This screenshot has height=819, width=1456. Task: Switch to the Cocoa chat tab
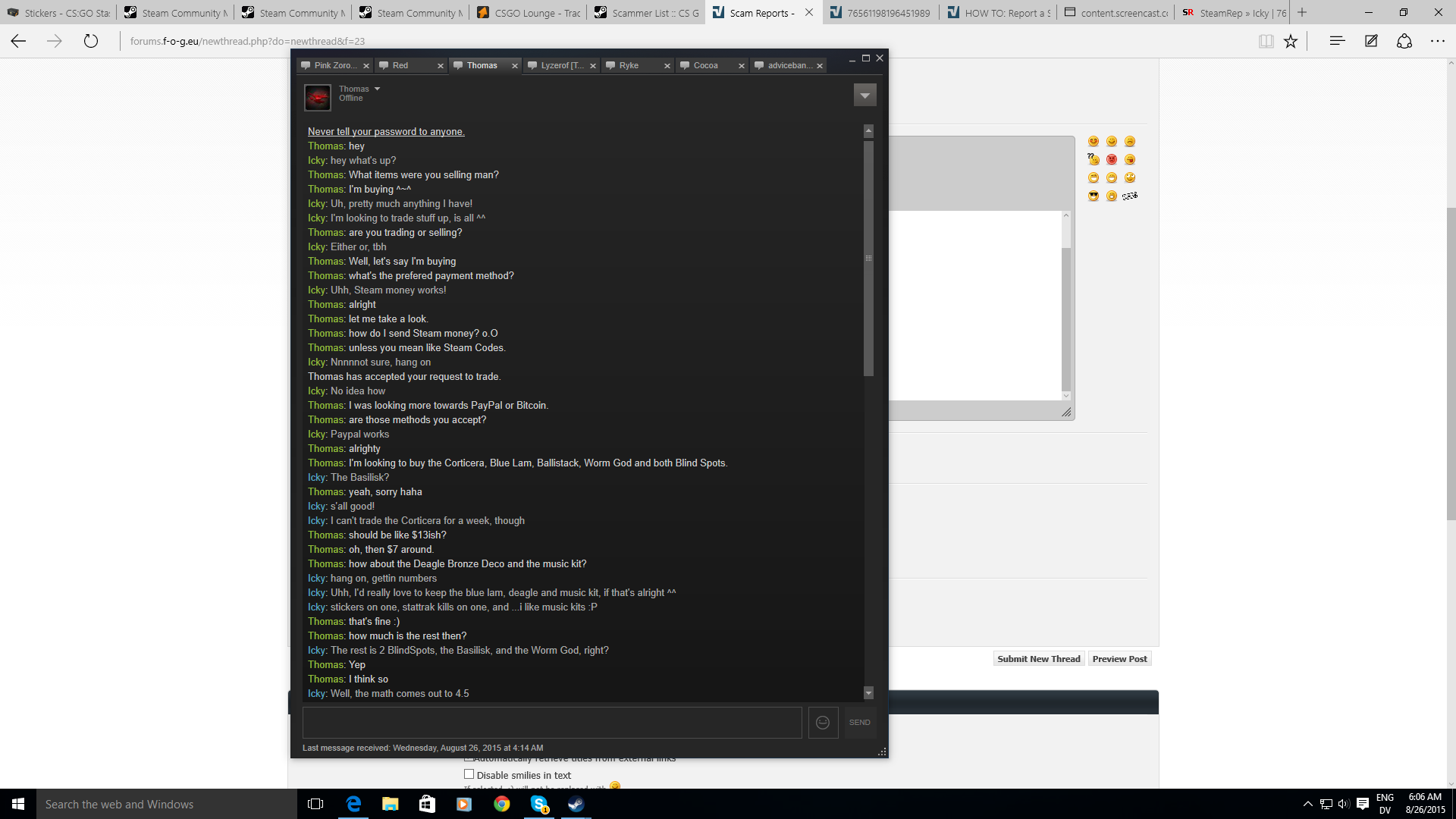point(705,66)
